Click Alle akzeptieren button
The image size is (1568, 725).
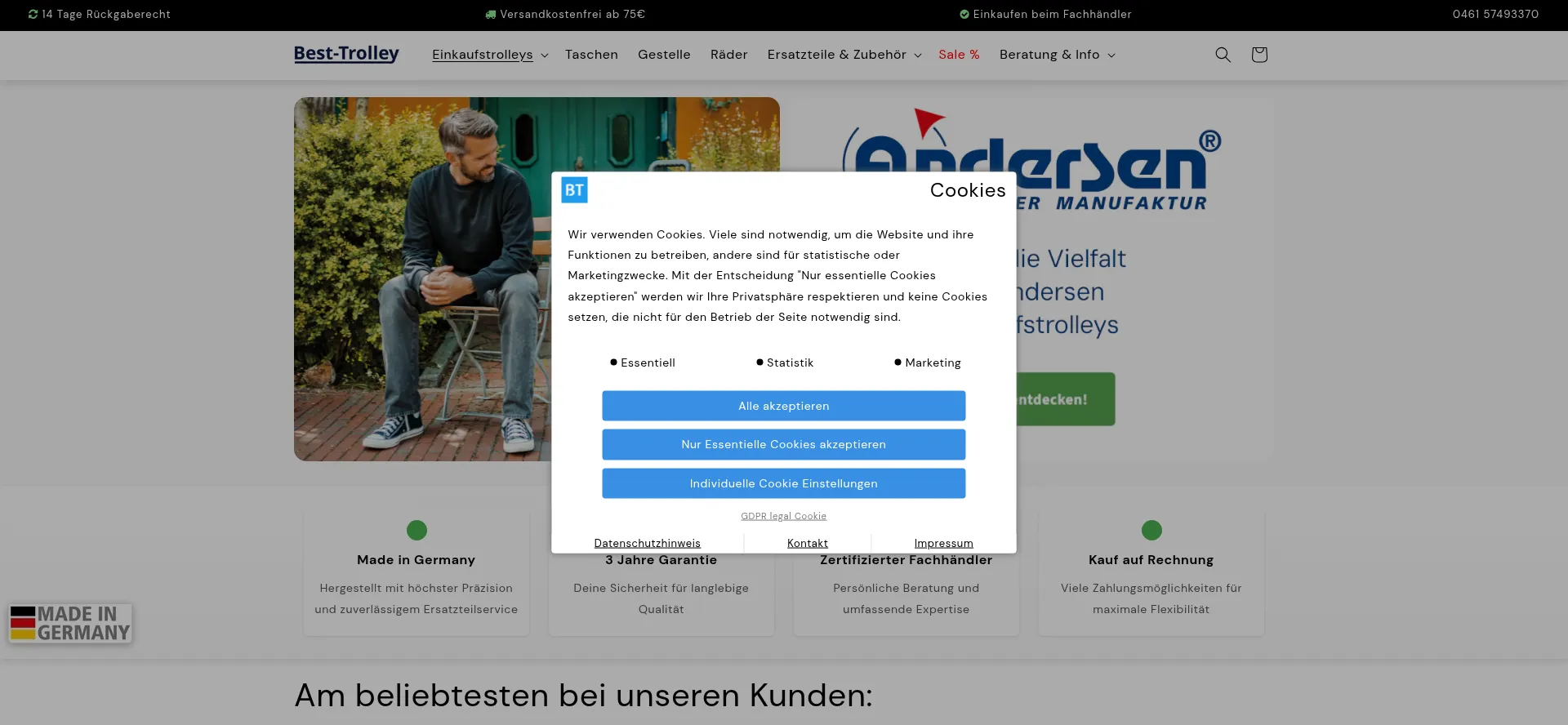click(x=784, y=406)
